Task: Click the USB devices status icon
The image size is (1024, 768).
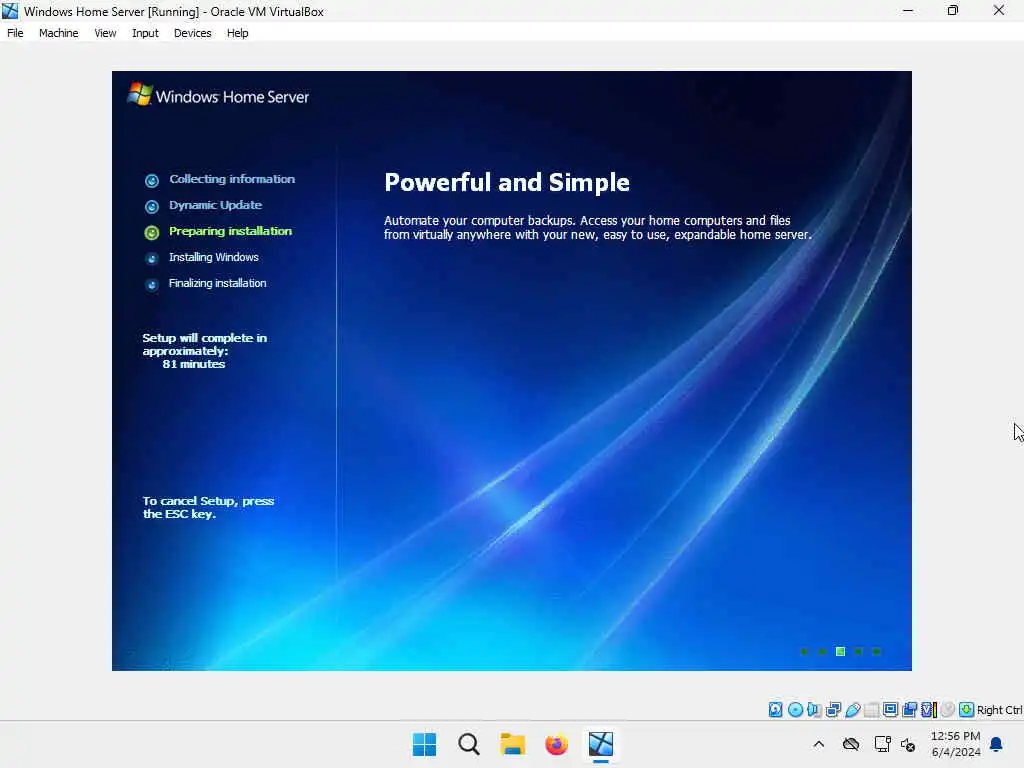Action: (x=852, y=709)
